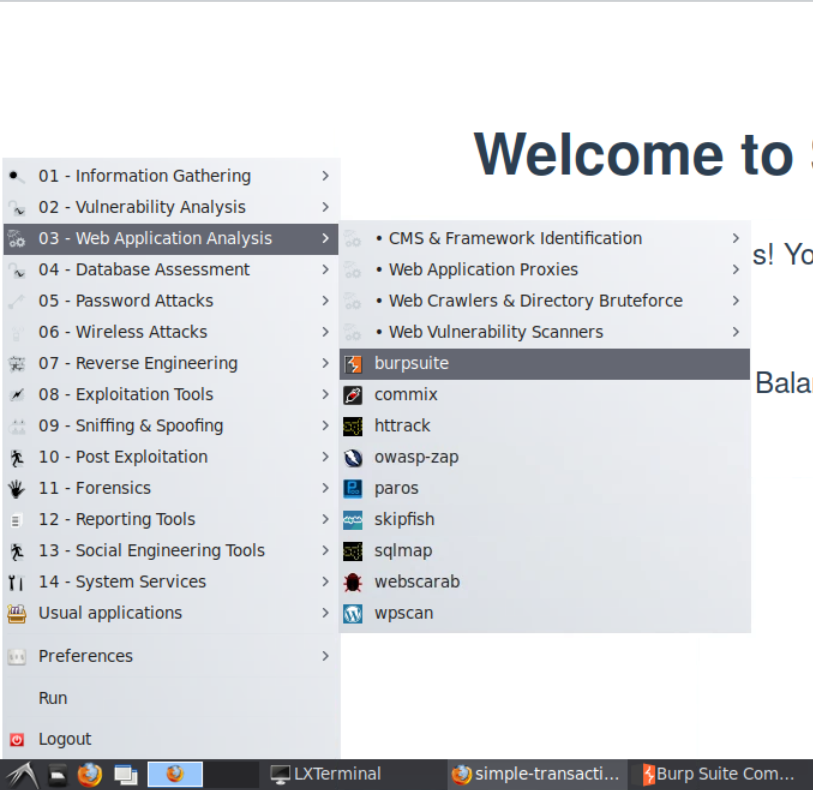The width and height of the screenshot is (813, 790).
Task: Open 12 - Reporting Tools category
Action: coord(171,519)
